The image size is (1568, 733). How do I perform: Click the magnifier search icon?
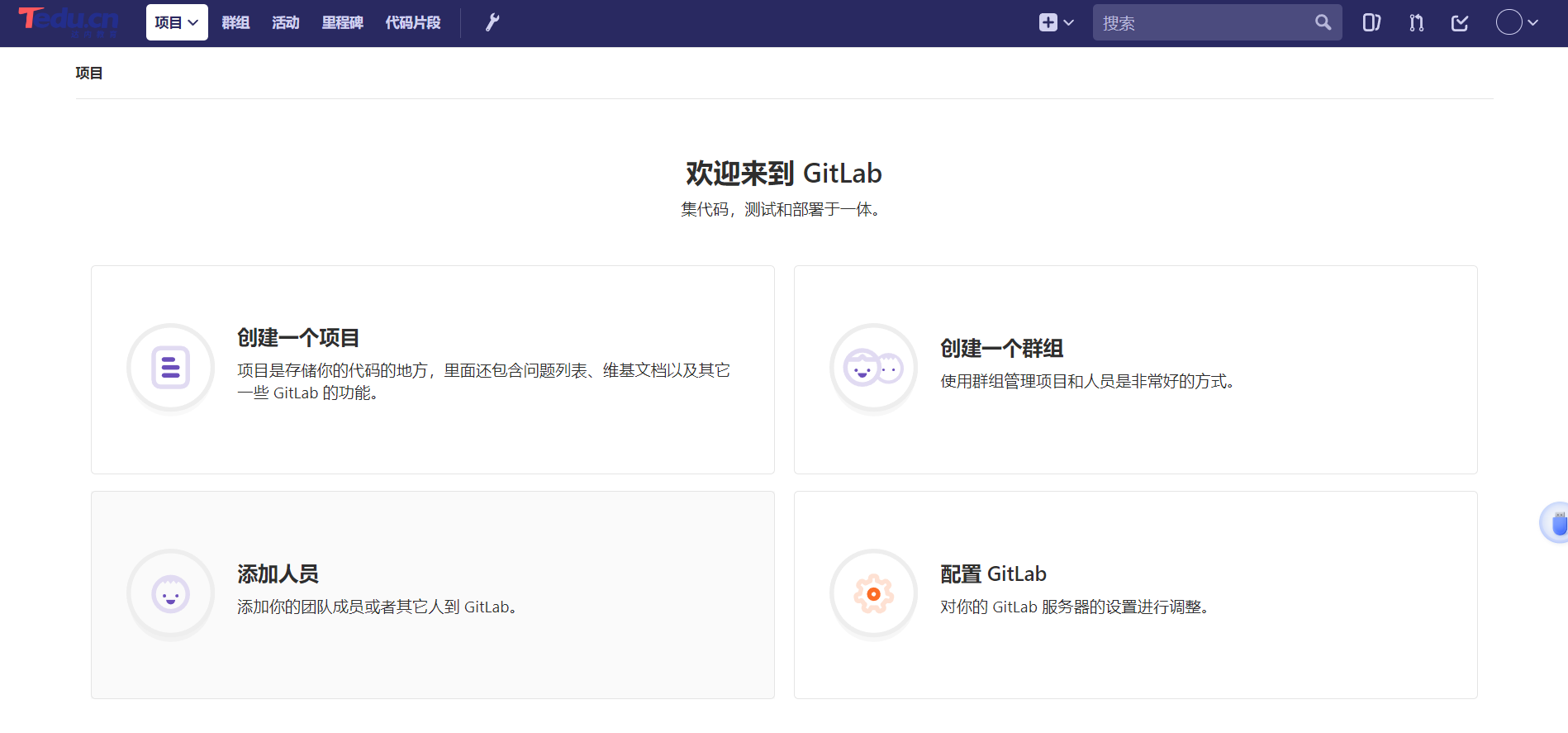coord(1323,22)
